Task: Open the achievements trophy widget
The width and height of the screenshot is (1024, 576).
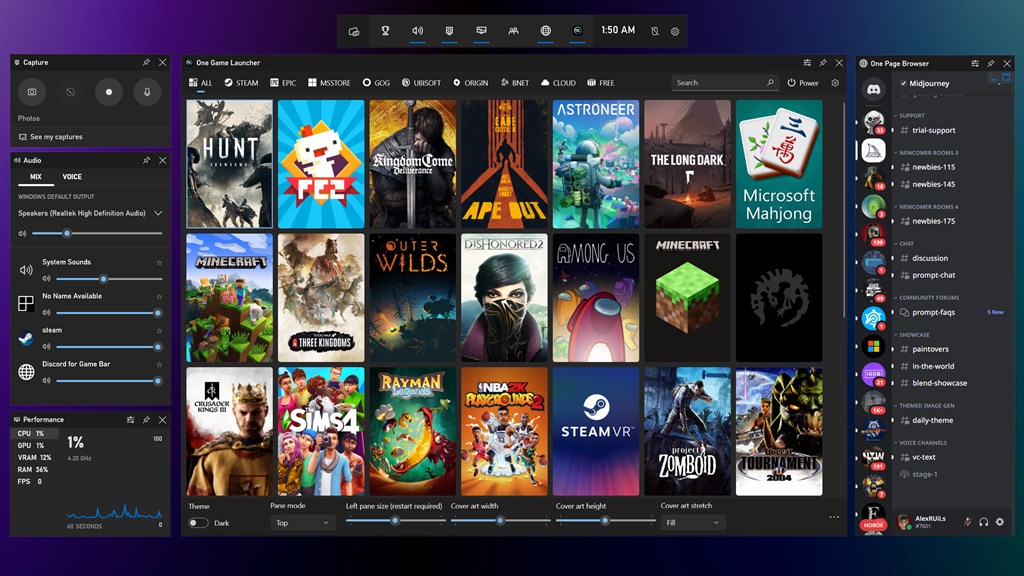Action: [385, 31]
